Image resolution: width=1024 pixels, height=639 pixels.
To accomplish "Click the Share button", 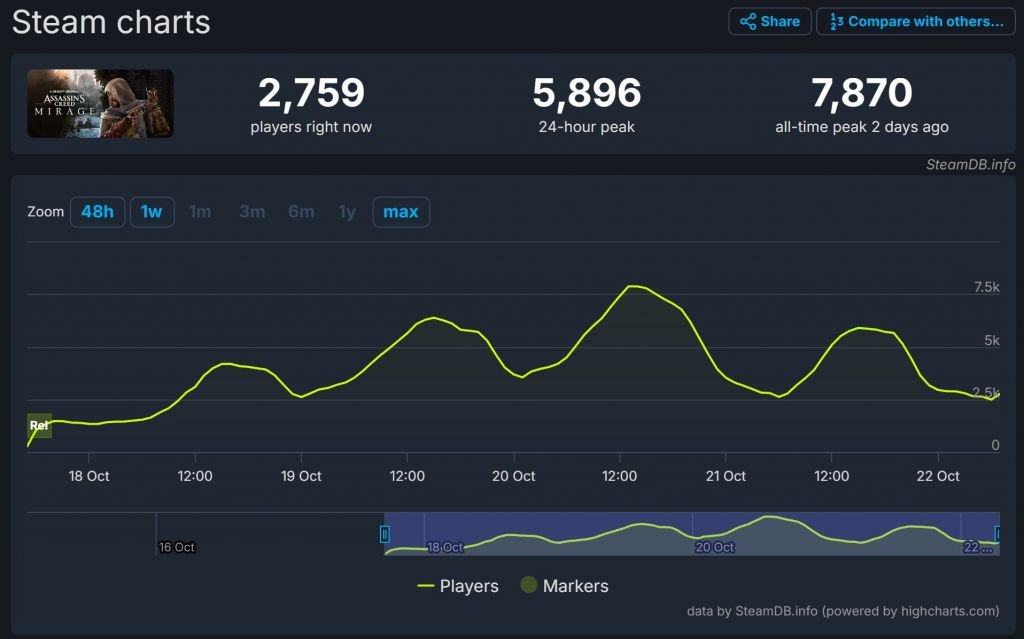I will [769, 22].
